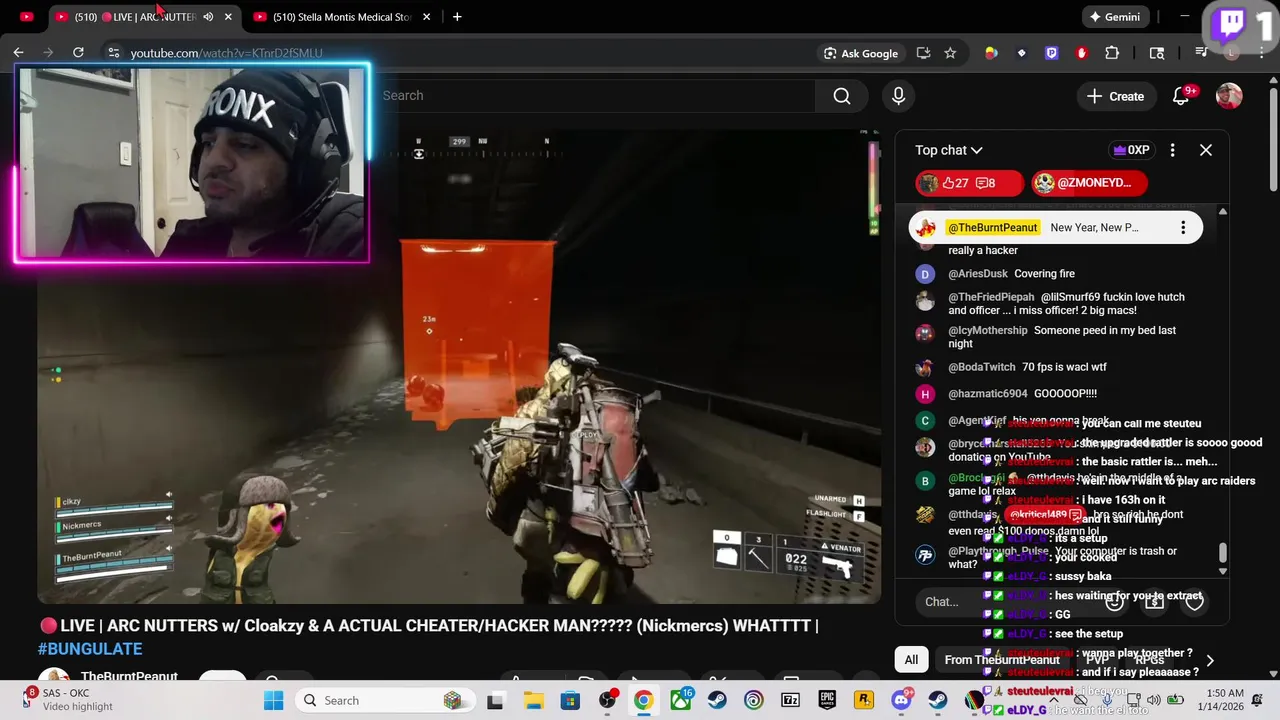Viewport: 1280px width, 720px height.
Task: Show more filter chips with the arrow
Action: (1210, 660)
